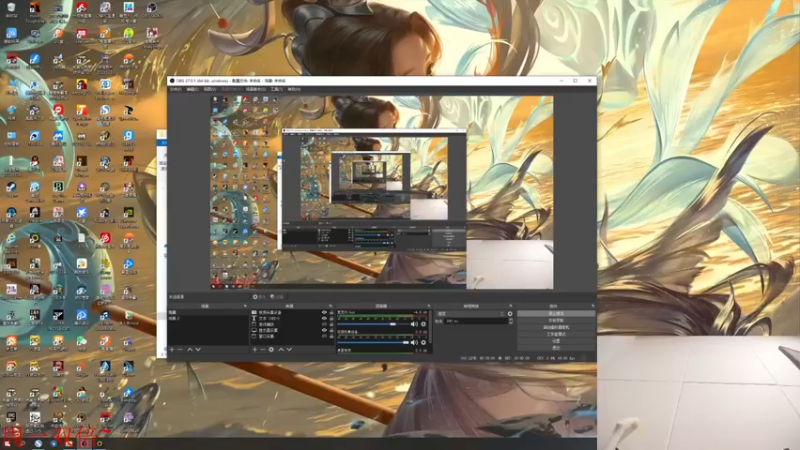Open the 编辑 menu in OBS
This screenshot has height=450, width=800.
tap(192, 89)
